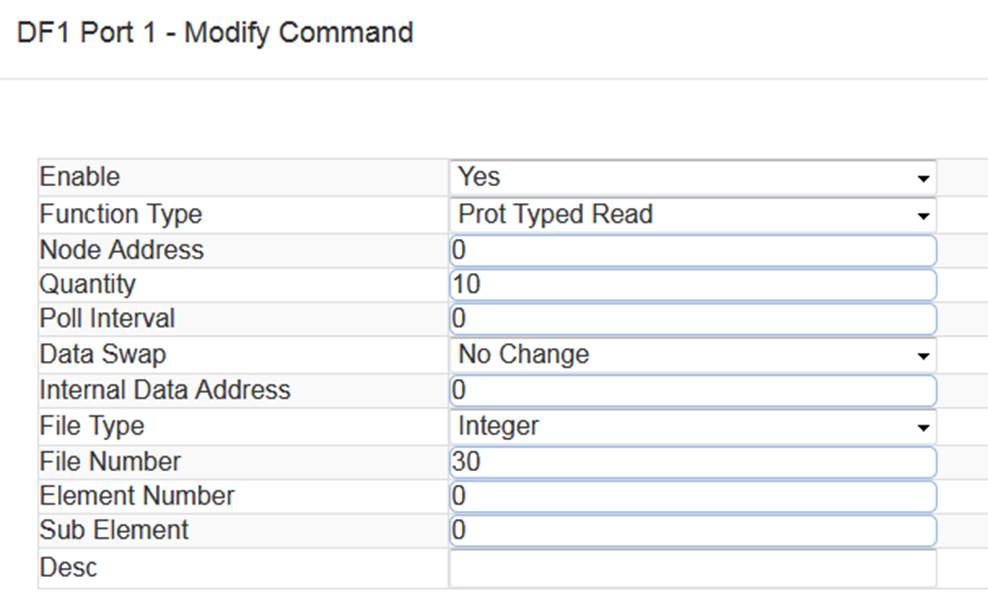Click the Function Type label
The image size is (988, 609).
click(x=121, y=215)
